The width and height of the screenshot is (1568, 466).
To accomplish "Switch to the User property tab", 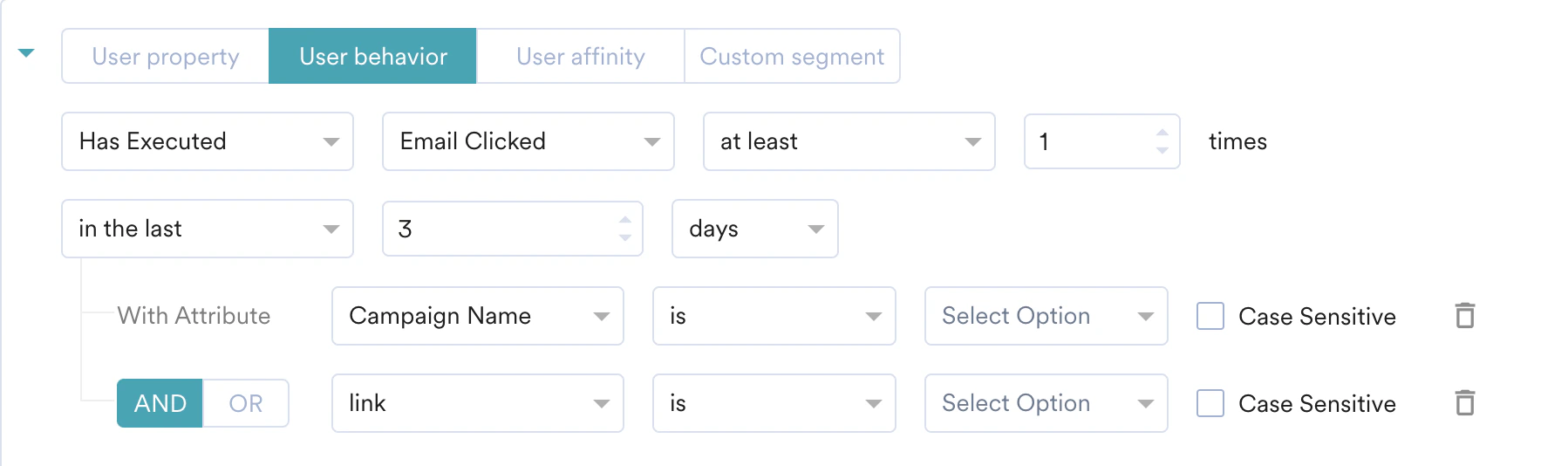I will point(166,57).
